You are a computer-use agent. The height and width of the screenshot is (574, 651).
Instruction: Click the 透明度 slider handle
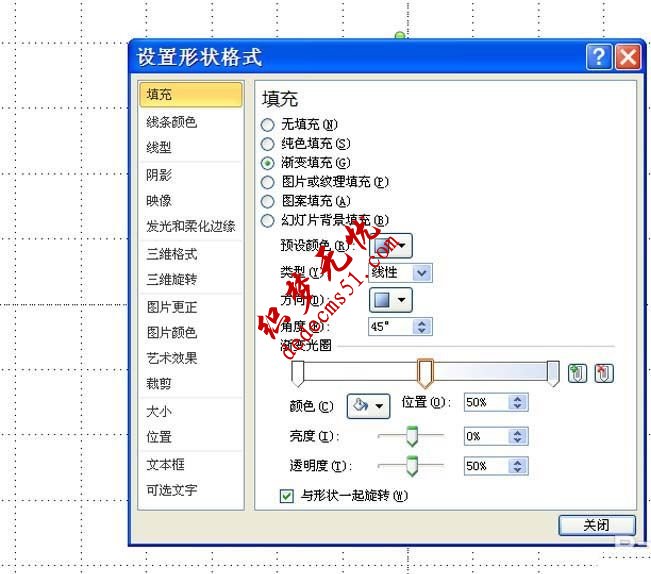coord(412,466)
